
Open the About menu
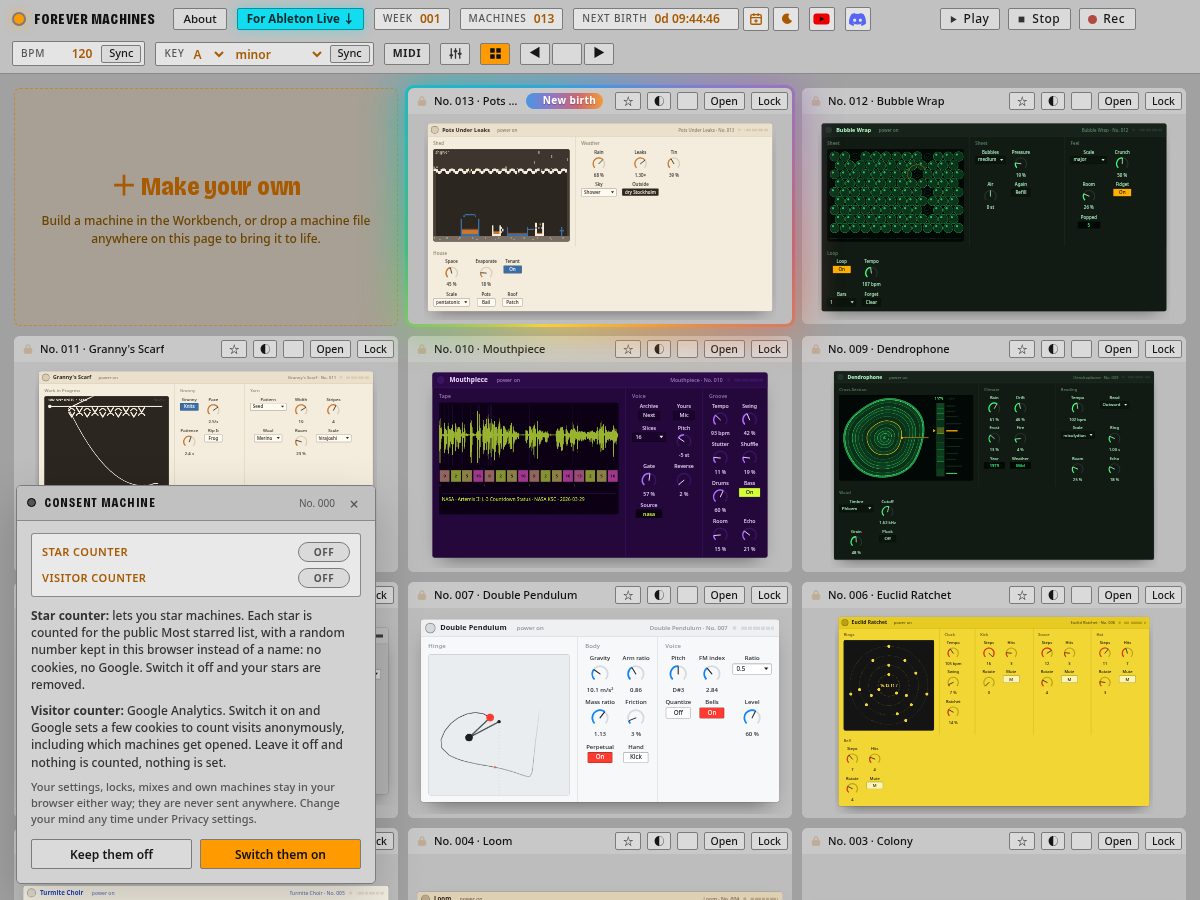pyautogui.click(x=200, y=18)
